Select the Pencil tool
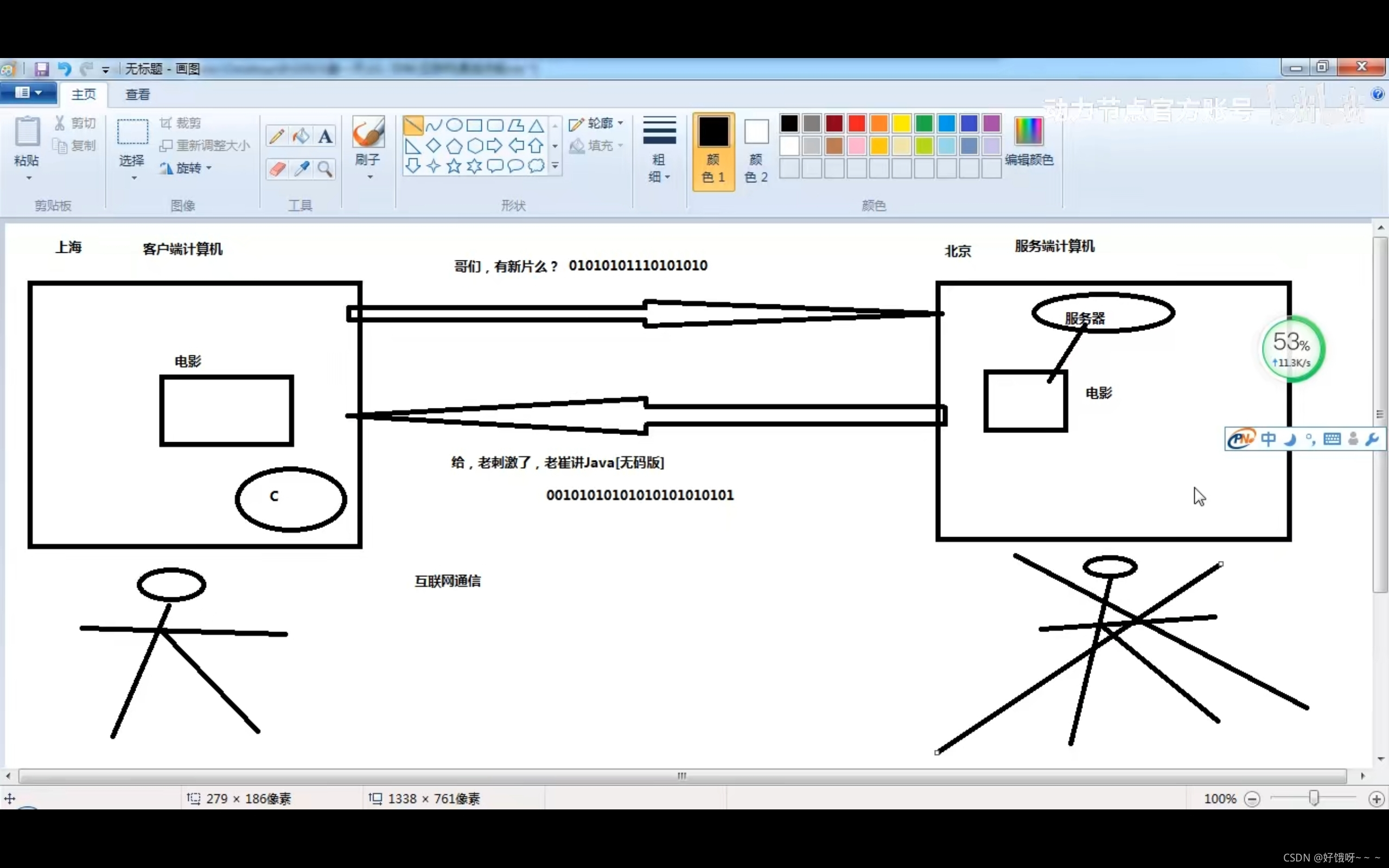Screen dimensions: 1389x868 tap(277, 137)
